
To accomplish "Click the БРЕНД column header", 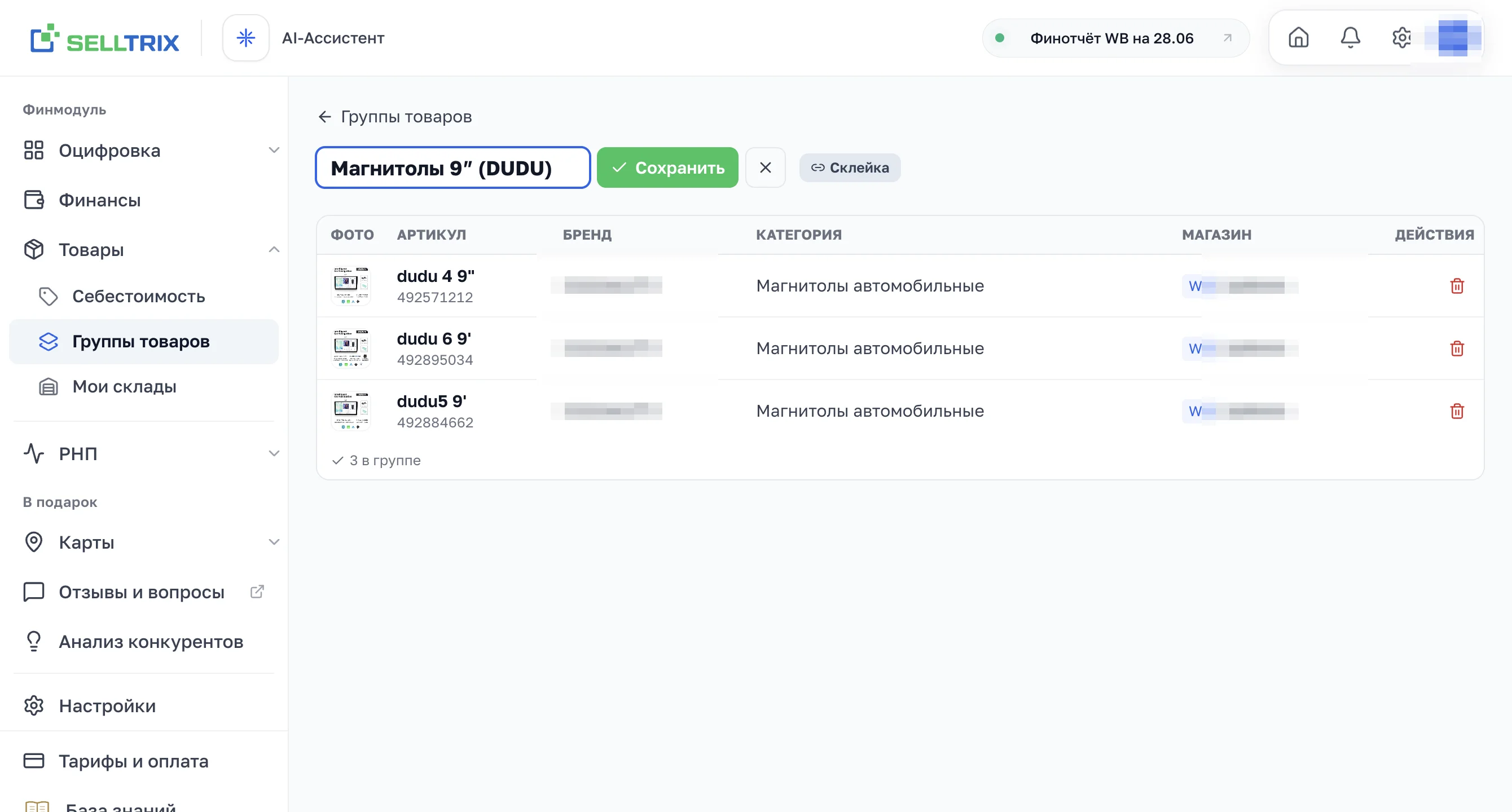I will pyautogui.click(x=587, y=235).
